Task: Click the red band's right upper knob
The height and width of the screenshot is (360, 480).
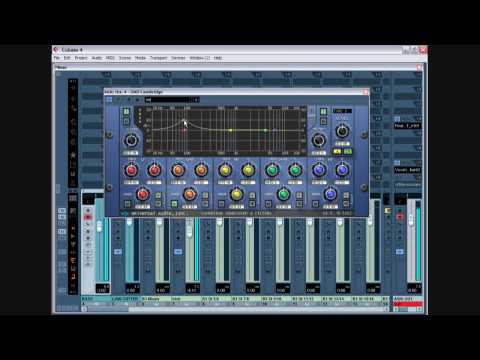Action: (154, 170)
